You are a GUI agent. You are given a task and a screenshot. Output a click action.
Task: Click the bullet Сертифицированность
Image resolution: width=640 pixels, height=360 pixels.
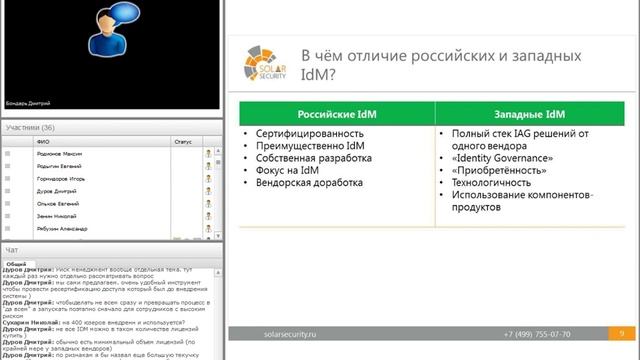coord(309,133)
